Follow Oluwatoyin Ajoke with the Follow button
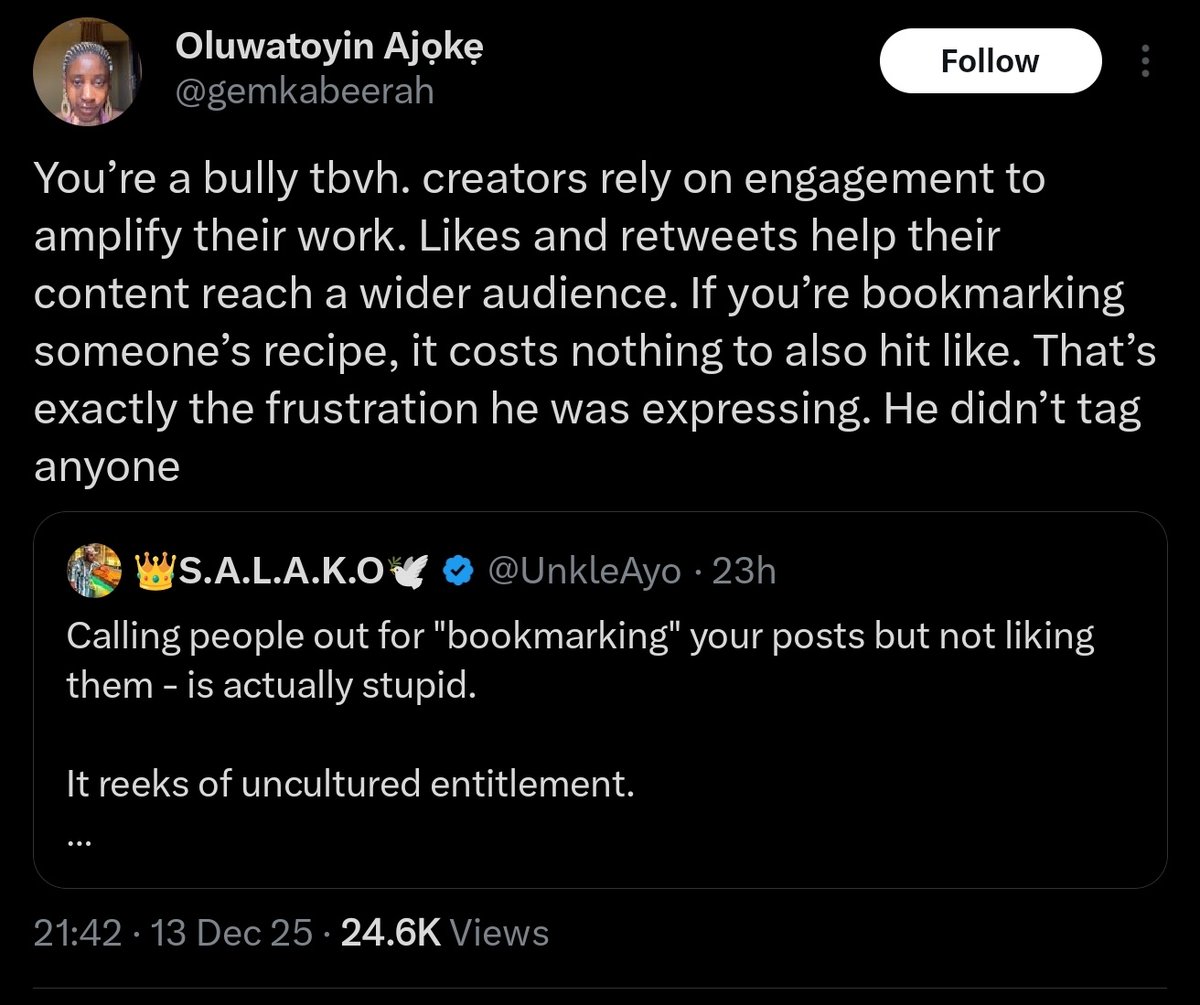 point(990,62)
